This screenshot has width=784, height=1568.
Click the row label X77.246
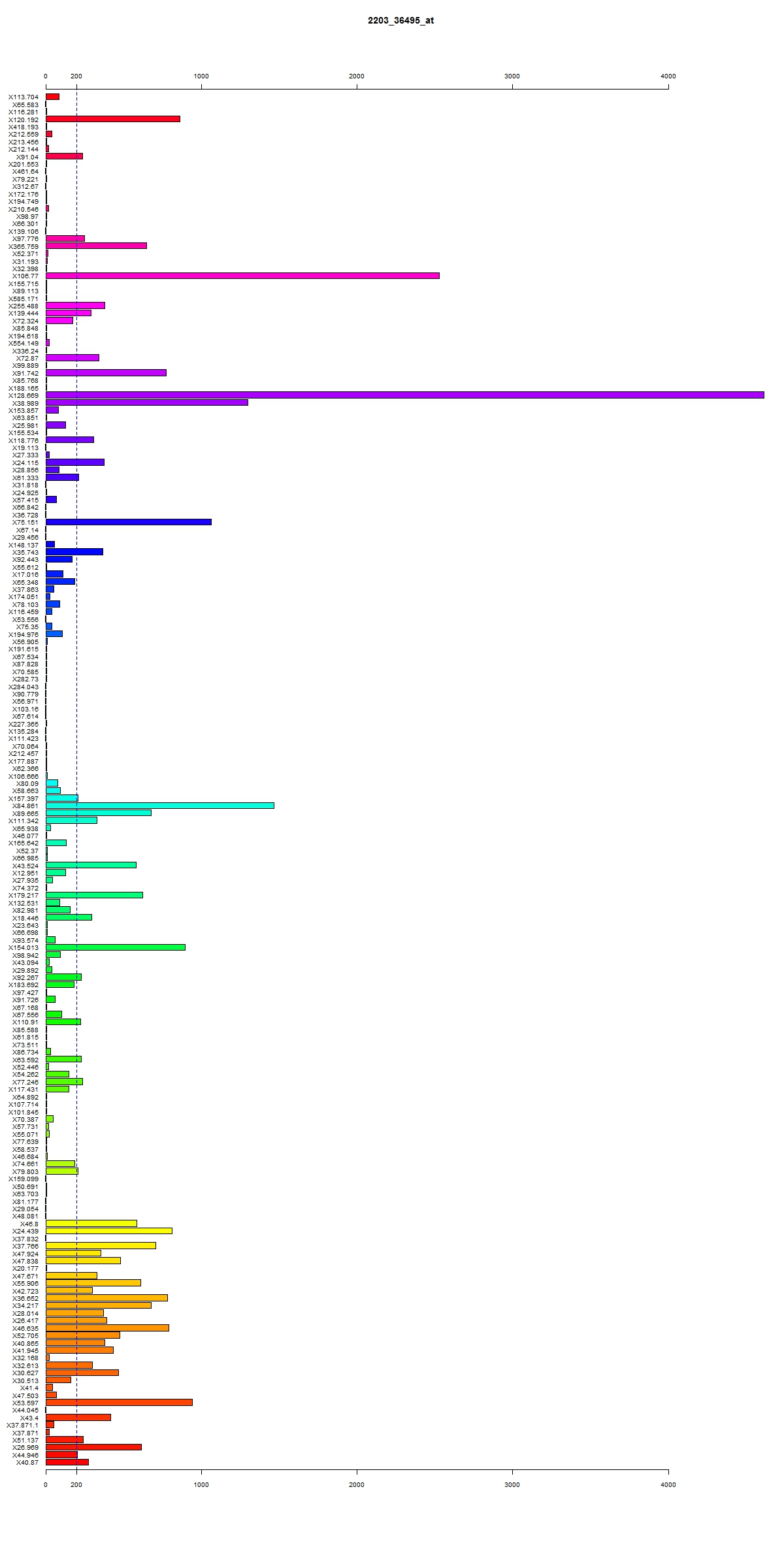[x=25, y=1082]
